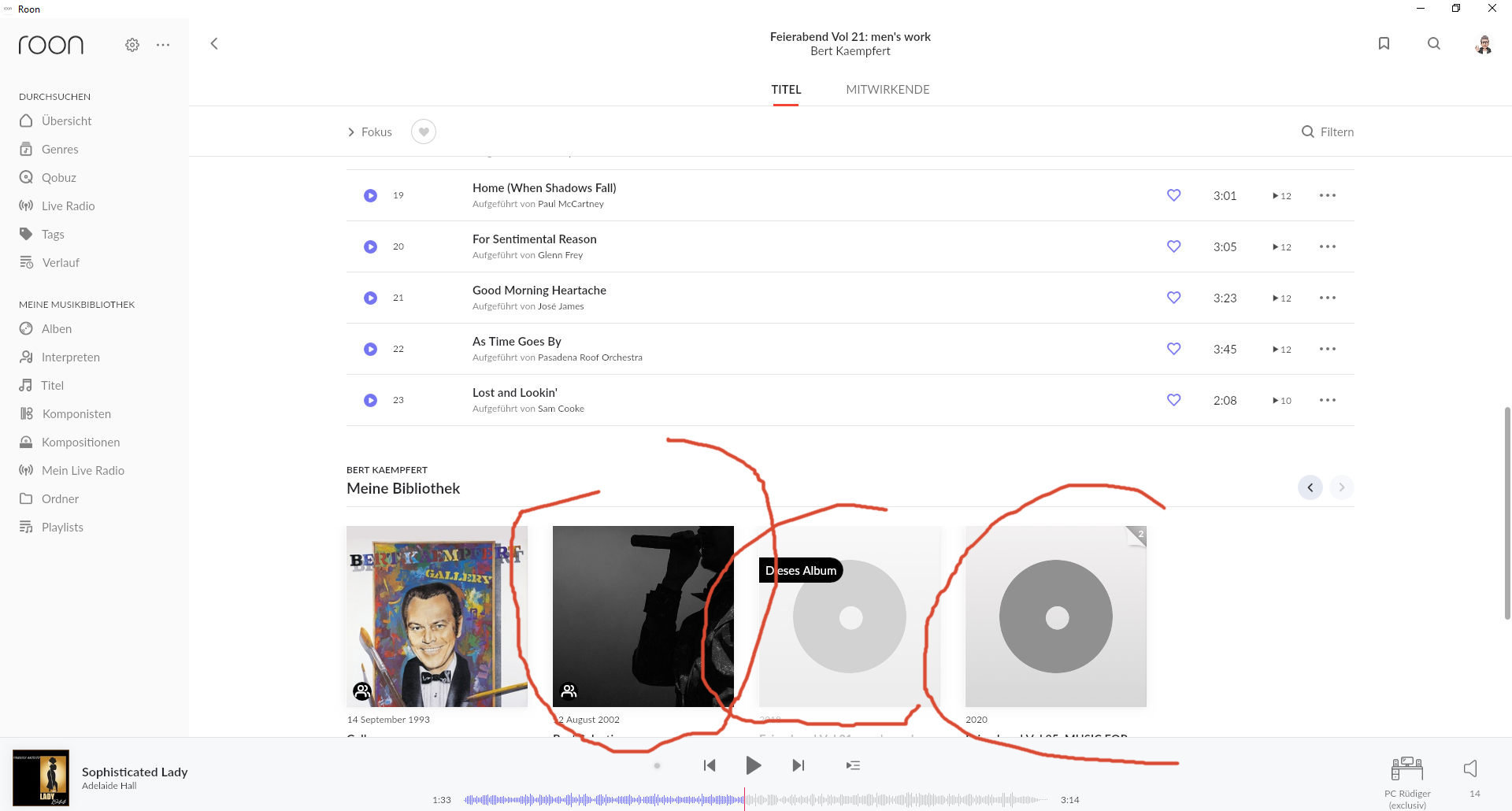This screenshot has width=1512, height=811.
Task: Switch to the MITWIRKENDE tab
Action: pyautogui.click(x=888, y=89)
